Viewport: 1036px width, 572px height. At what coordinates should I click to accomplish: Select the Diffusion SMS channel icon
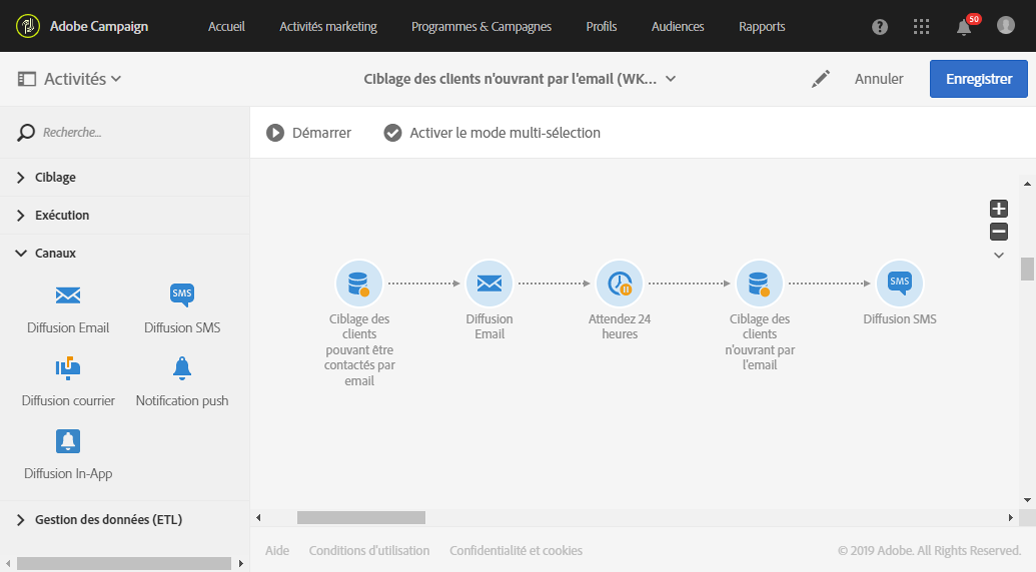tap(182, 295)
